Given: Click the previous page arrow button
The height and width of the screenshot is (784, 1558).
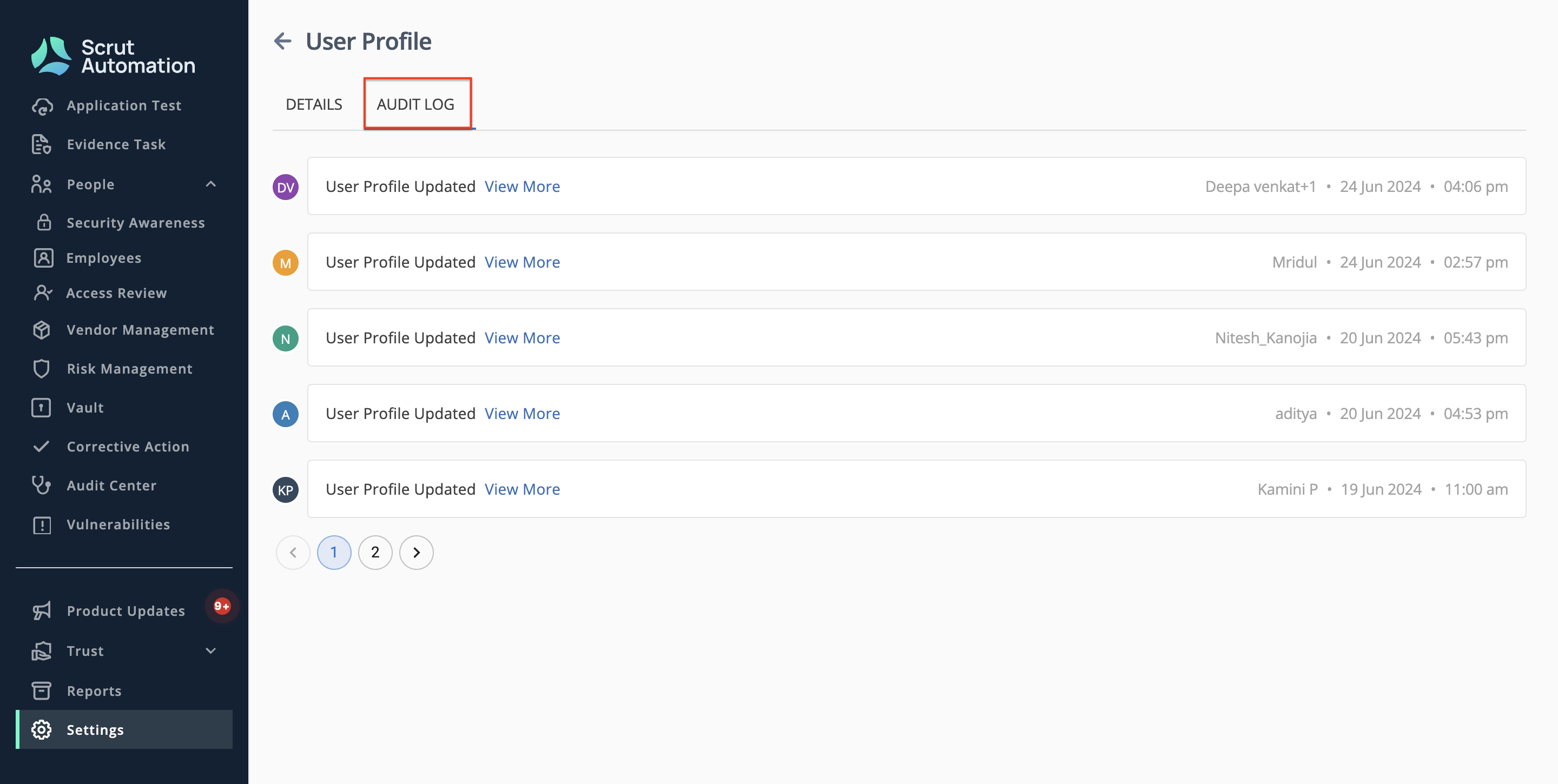Looking at the screenshot, I should point(293,553).
